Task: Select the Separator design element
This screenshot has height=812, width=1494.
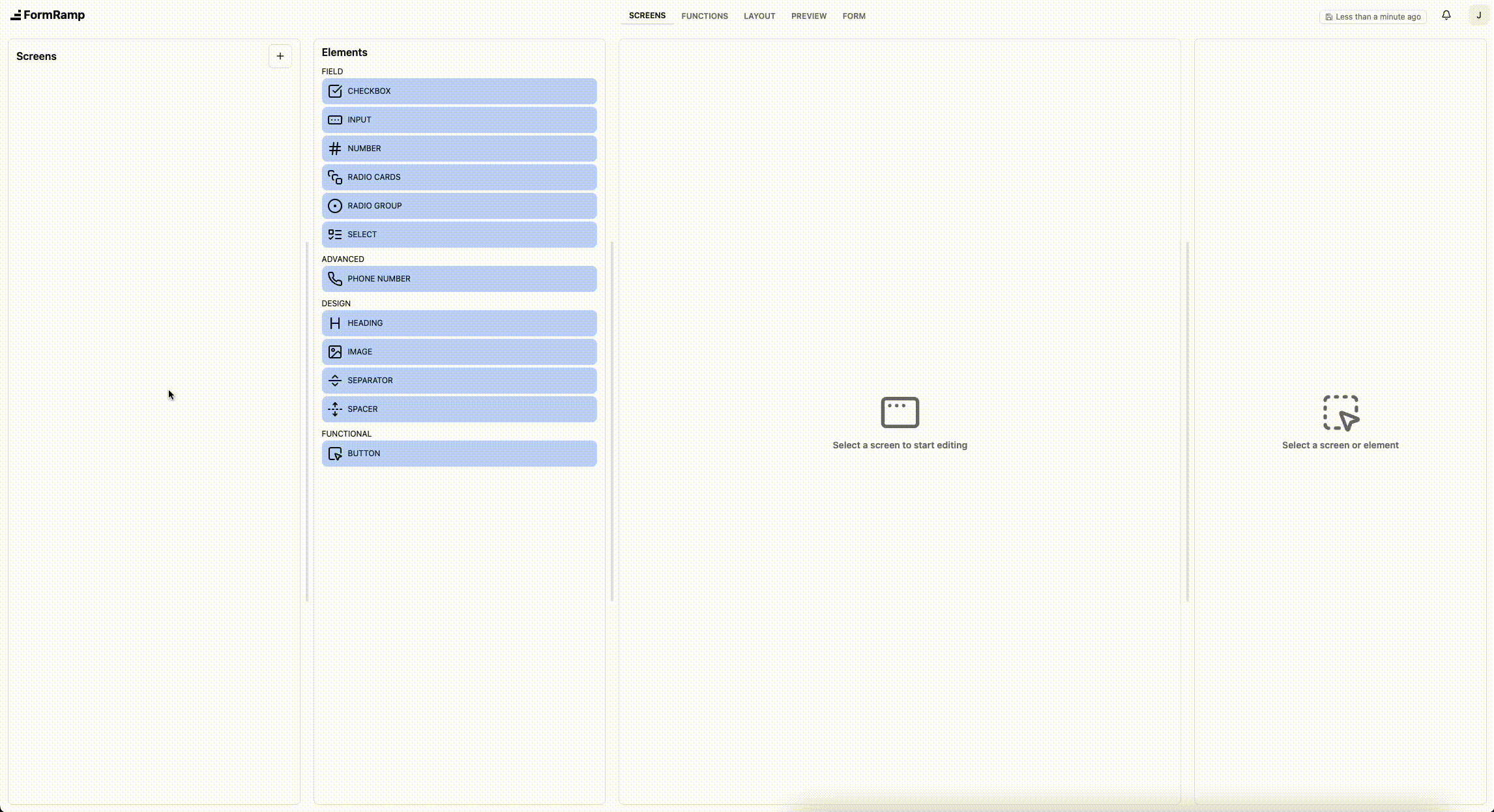Action: (x=459, y=380)
